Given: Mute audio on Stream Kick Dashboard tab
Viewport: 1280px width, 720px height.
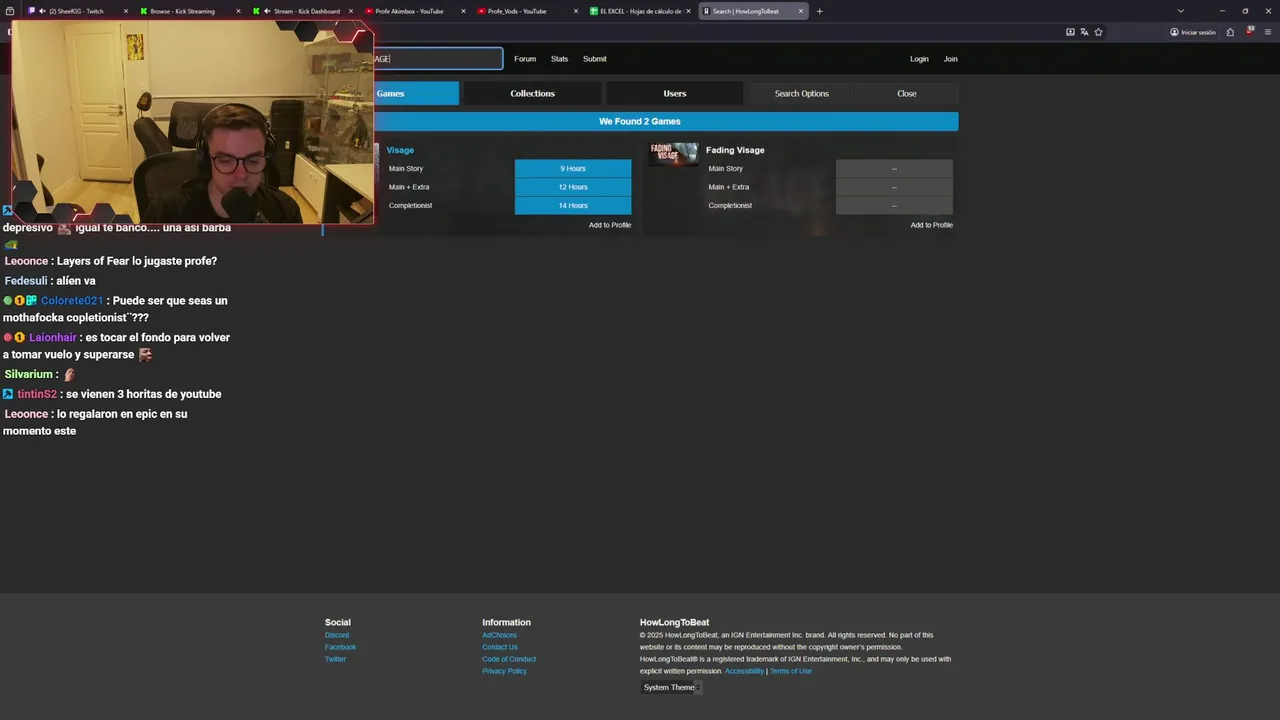Looking at the screenshot, I should coord(267,11).
